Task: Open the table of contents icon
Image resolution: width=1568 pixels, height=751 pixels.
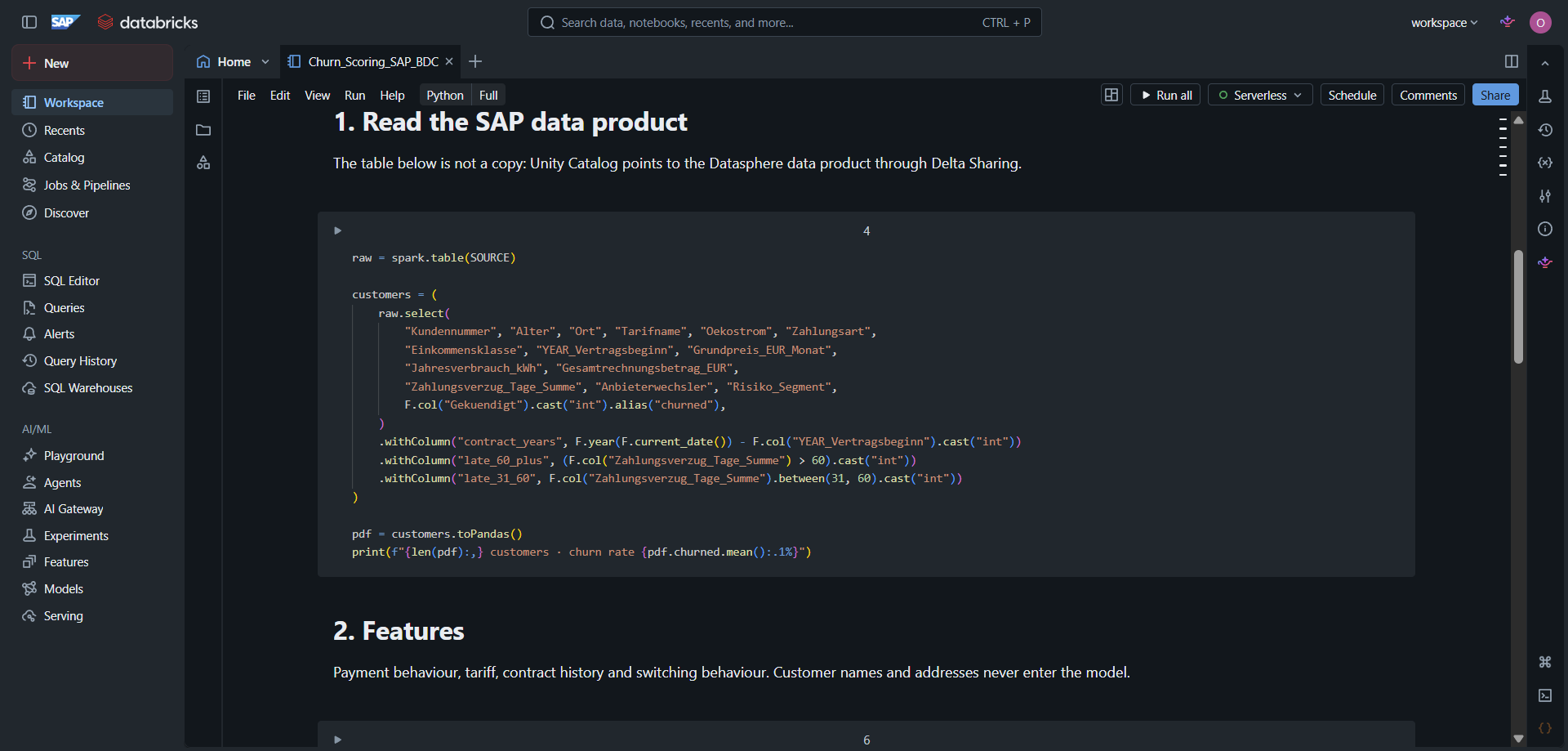Action: click(x=203, y=96)
